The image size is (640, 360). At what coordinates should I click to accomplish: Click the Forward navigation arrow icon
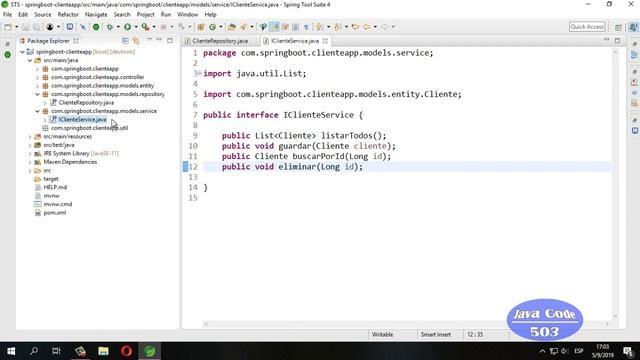click(x=384, y=27)
